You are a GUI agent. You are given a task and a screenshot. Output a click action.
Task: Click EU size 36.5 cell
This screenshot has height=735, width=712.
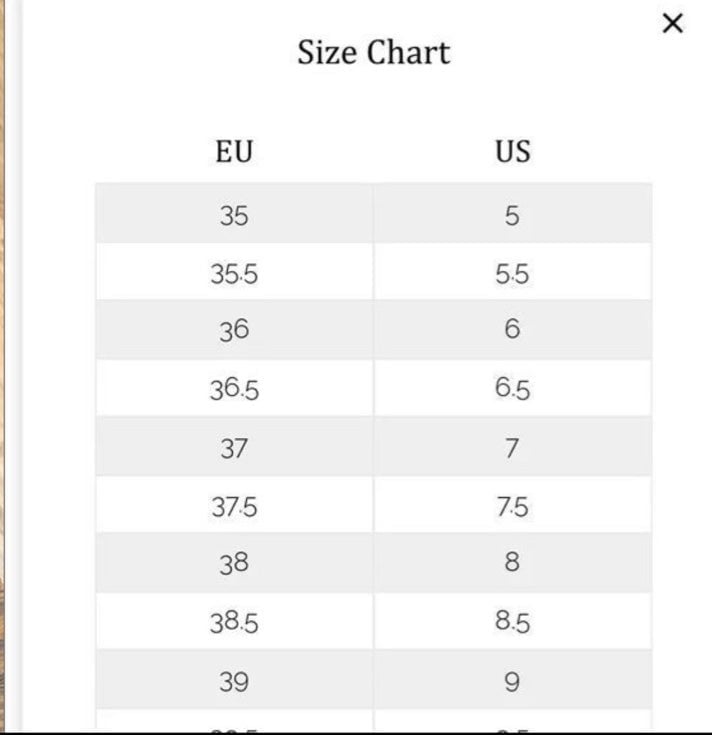pos(234,388)
